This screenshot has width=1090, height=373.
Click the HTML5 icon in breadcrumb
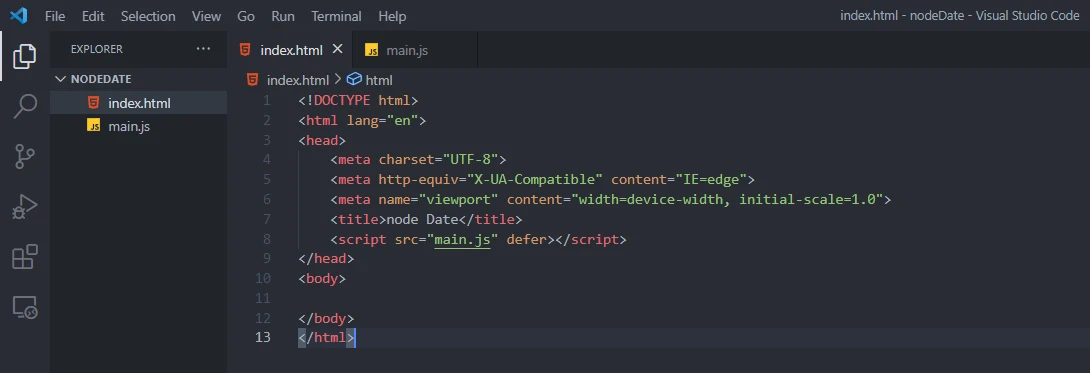click(x=252, y=80)
